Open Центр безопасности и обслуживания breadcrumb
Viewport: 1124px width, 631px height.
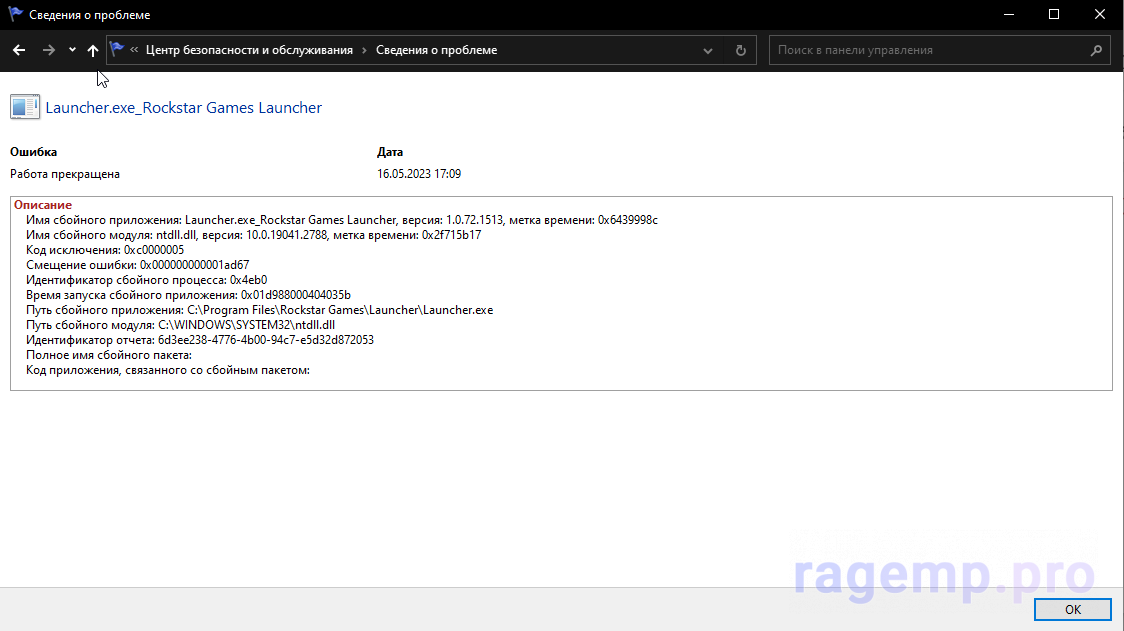pyautogui.click(x=249, y=50)
